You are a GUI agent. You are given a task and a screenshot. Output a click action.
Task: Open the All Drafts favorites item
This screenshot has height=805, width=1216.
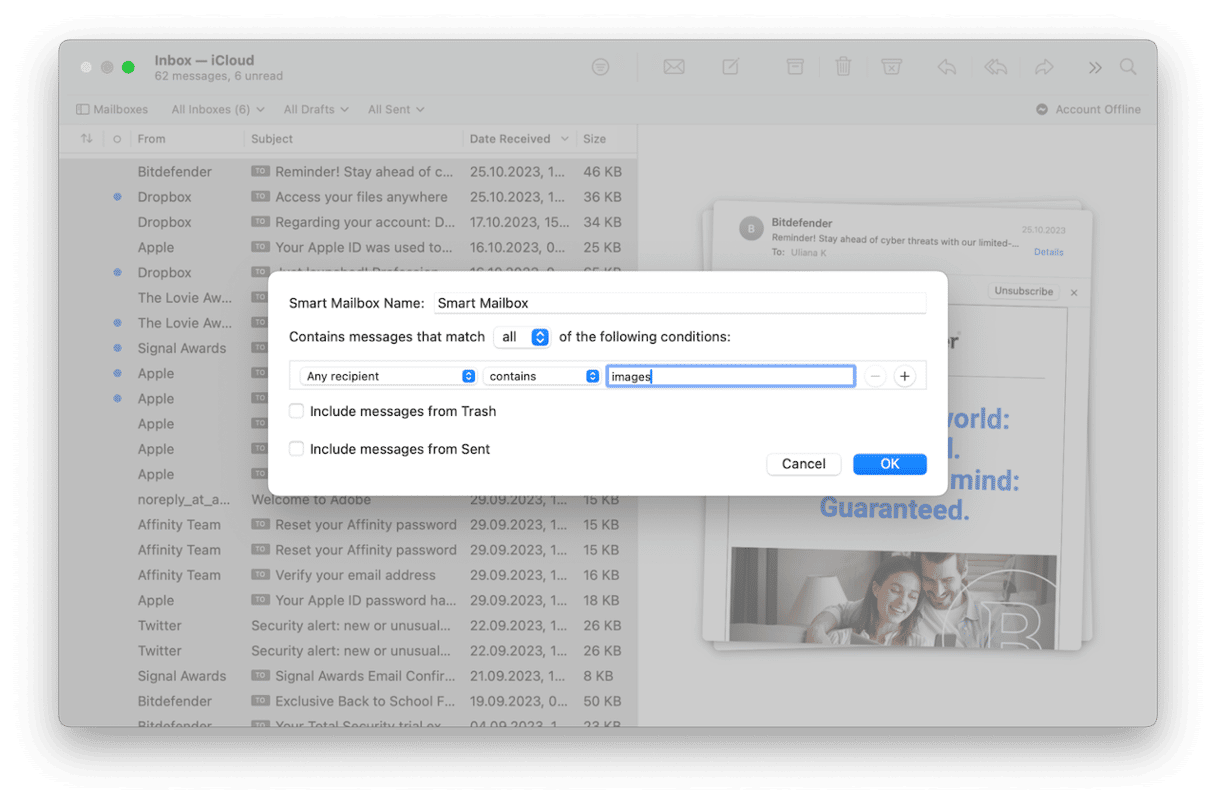click(315, 109)
